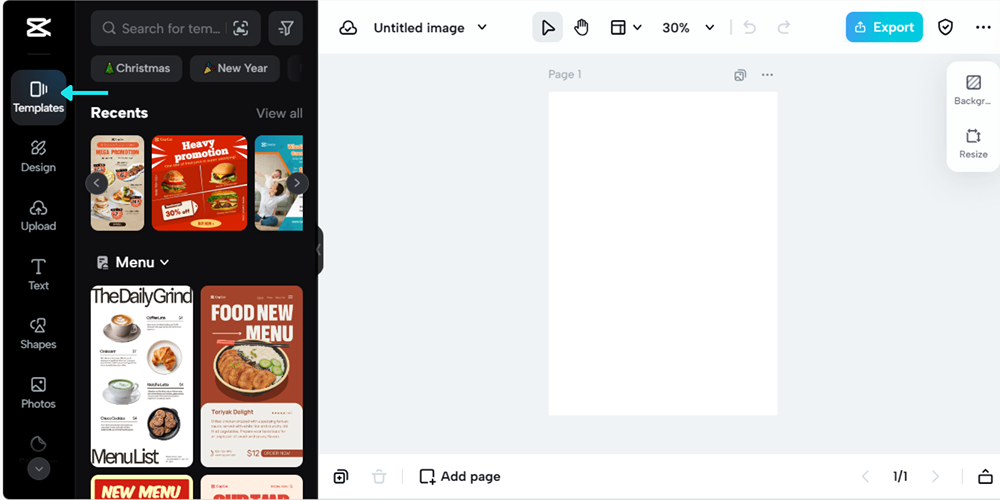Viewport: 1000px width, 500px height.
Task: Open the layout grid tool dropdown
Action: point(626,27)
